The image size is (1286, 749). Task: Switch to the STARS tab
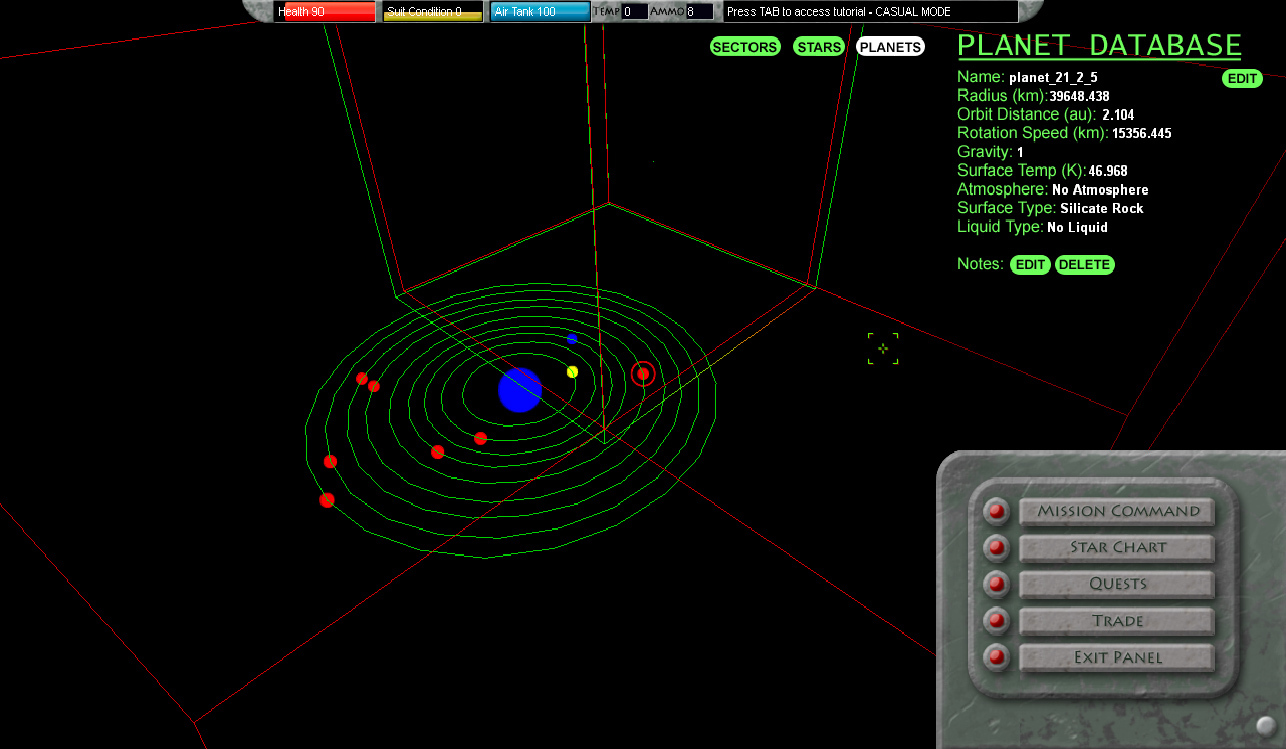pos(819,47)
